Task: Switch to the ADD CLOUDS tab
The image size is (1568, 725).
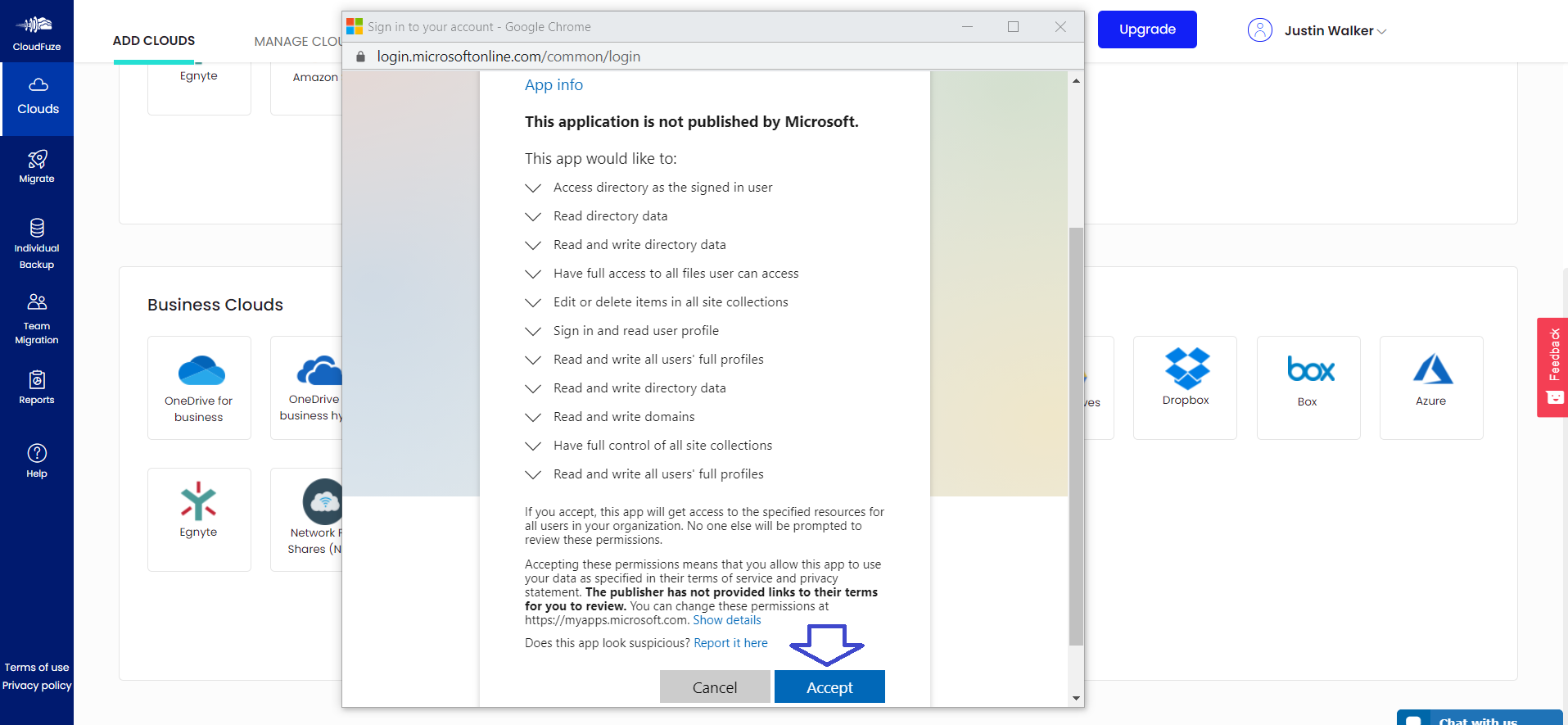Action: tap(154, 41)
